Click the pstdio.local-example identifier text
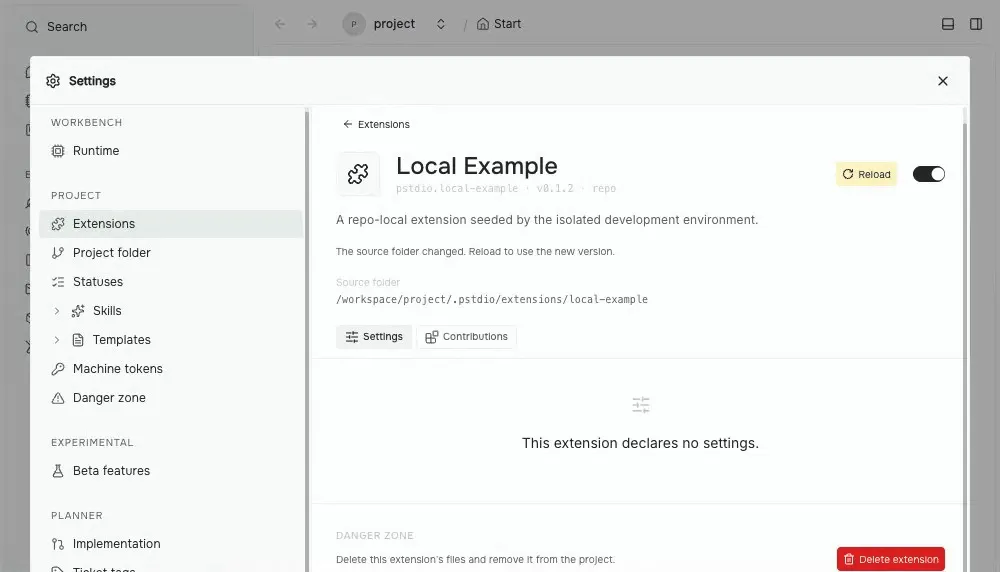 pyautogui.click(x=457, y=188)
